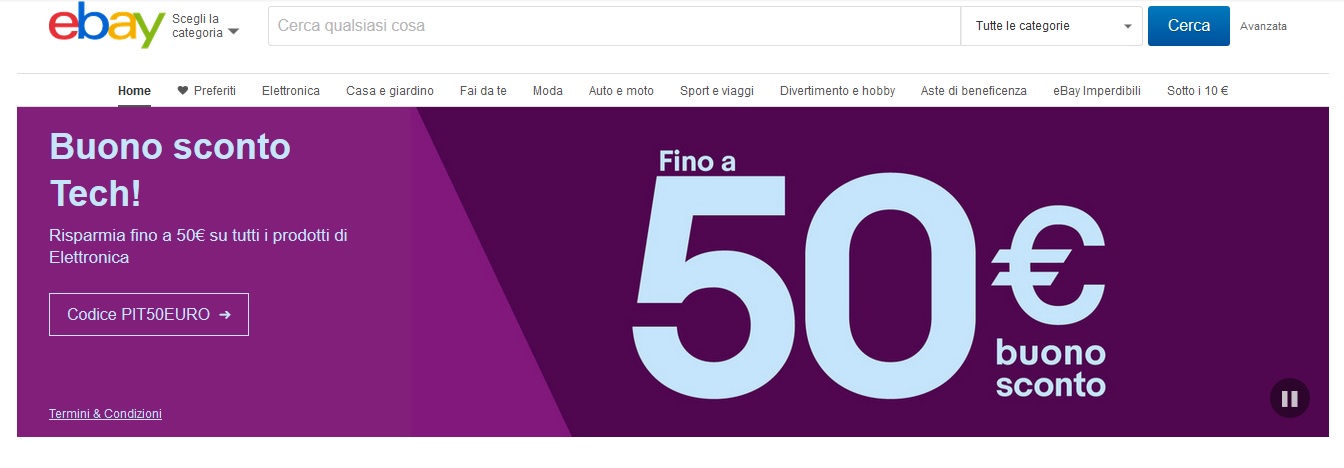Click the large 50 € buono sconto graphic
Screen dimensions: 1344x468
[870, 275]
